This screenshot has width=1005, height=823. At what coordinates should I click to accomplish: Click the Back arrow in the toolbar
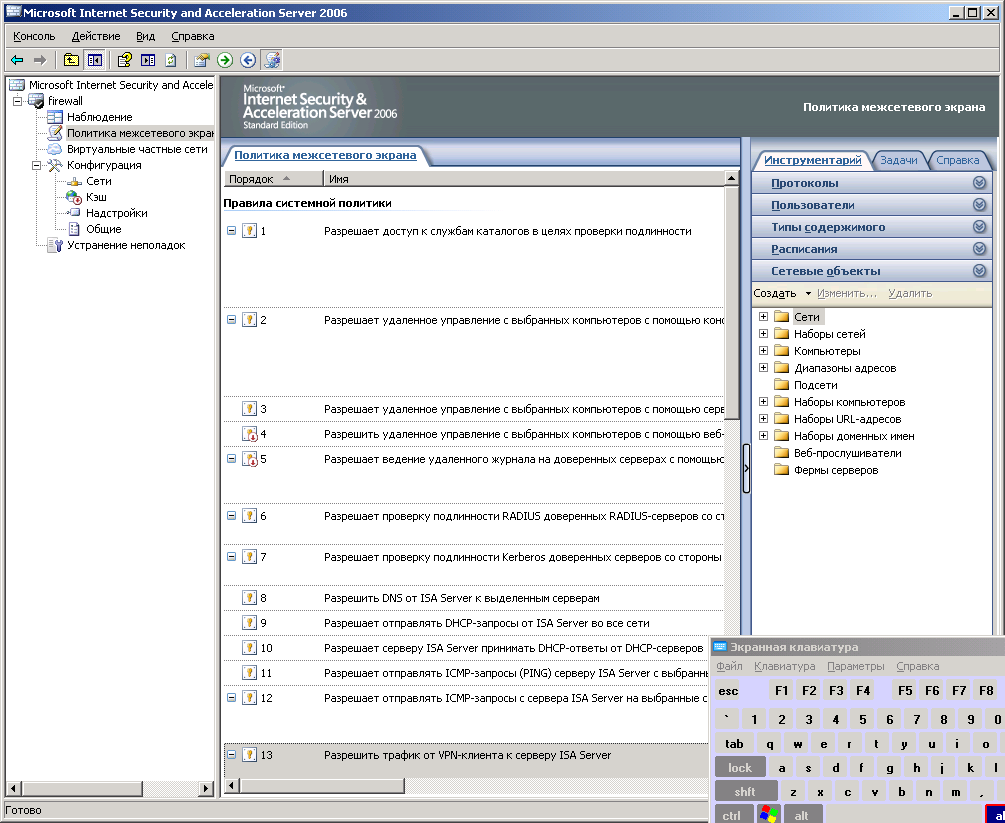coord(17,60)
